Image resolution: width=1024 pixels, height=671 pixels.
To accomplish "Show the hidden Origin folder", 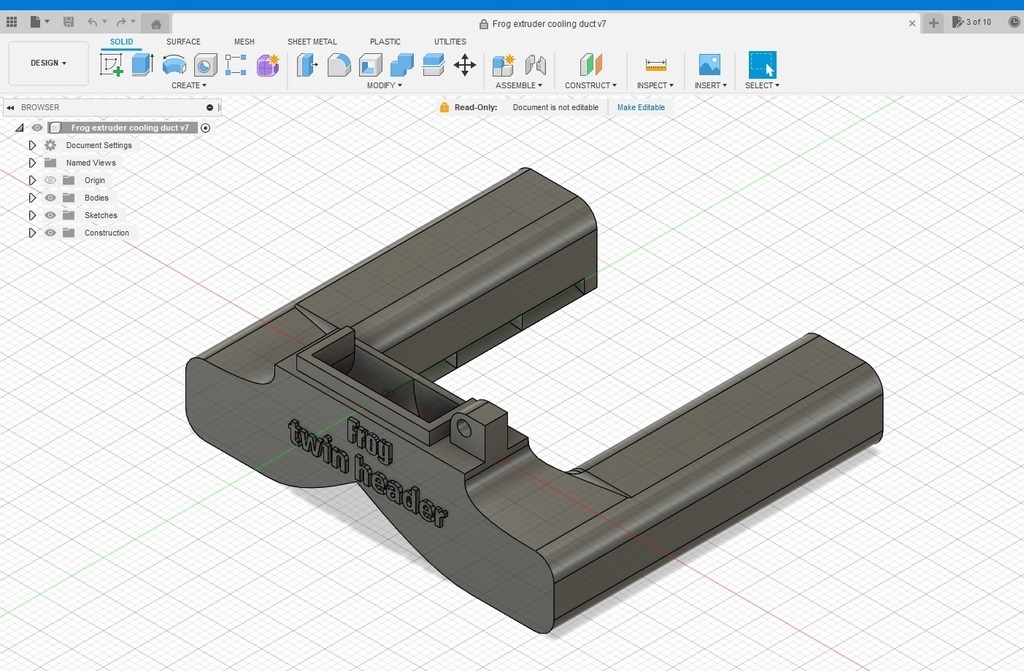I will click(50, 180).
